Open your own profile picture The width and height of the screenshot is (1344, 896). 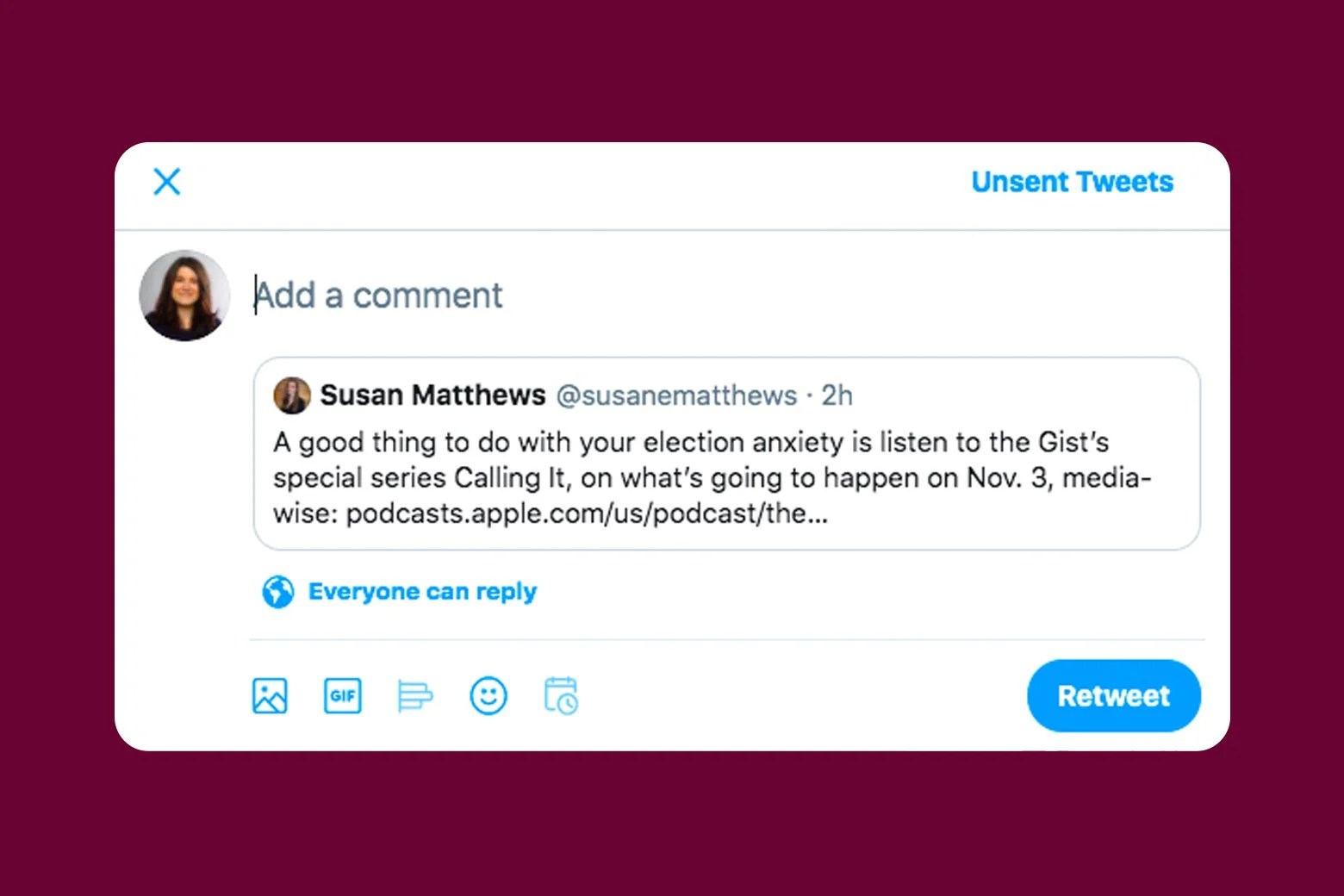(x=184, y=295)
